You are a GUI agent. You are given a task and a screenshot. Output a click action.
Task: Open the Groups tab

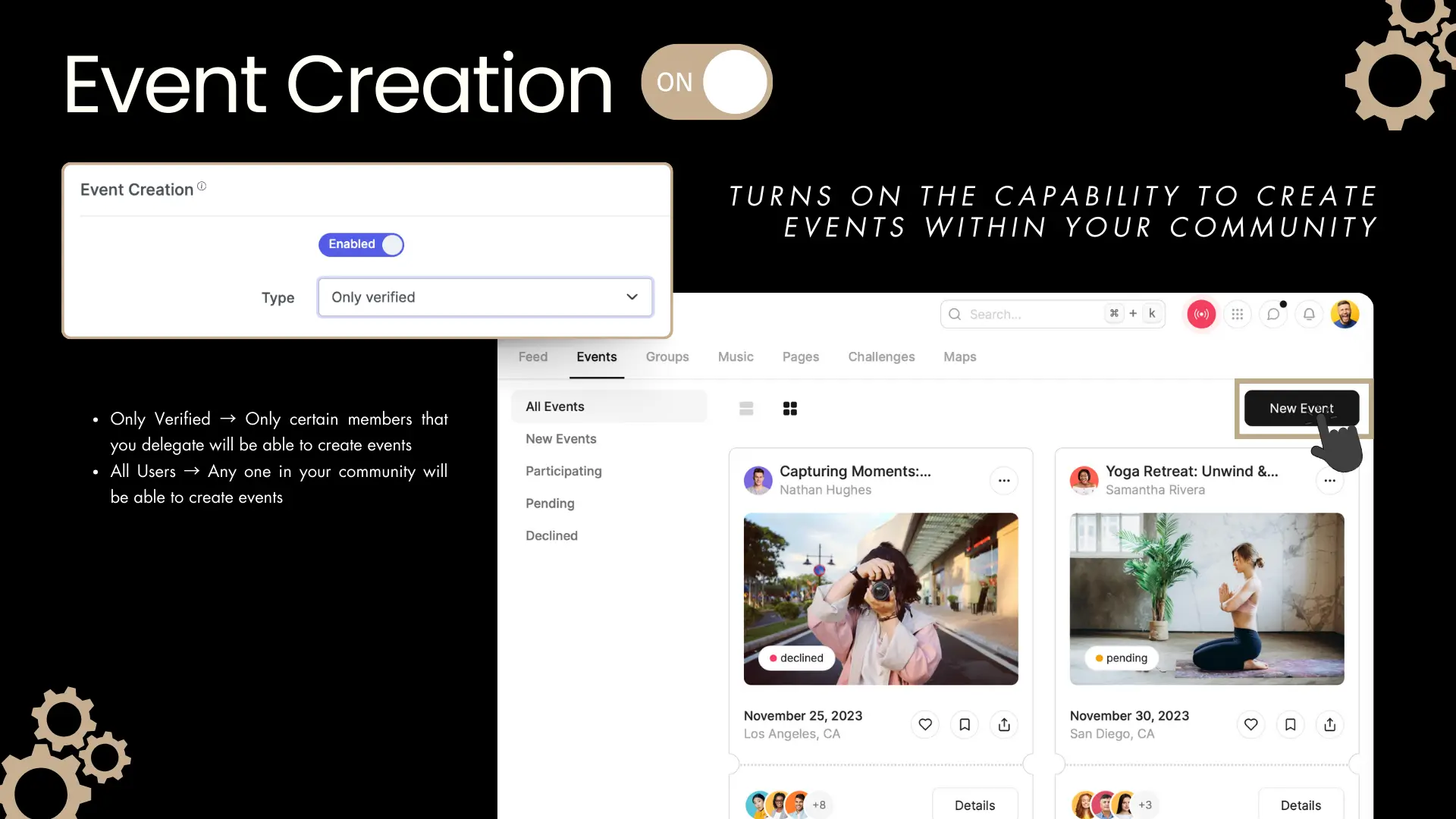(x=667, y=356)
